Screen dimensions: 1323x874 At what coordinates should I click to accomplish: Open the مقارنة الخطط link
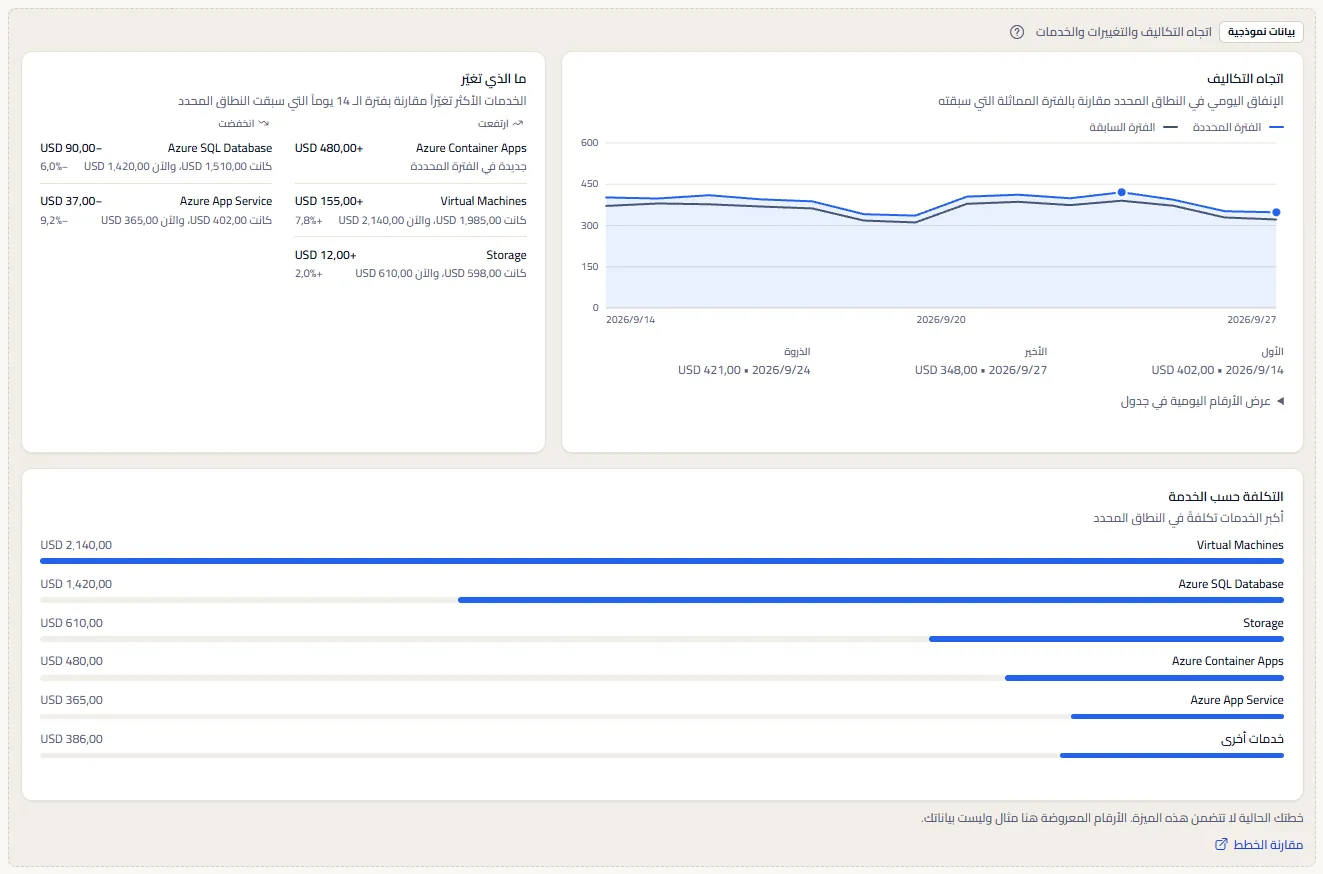1259,845
